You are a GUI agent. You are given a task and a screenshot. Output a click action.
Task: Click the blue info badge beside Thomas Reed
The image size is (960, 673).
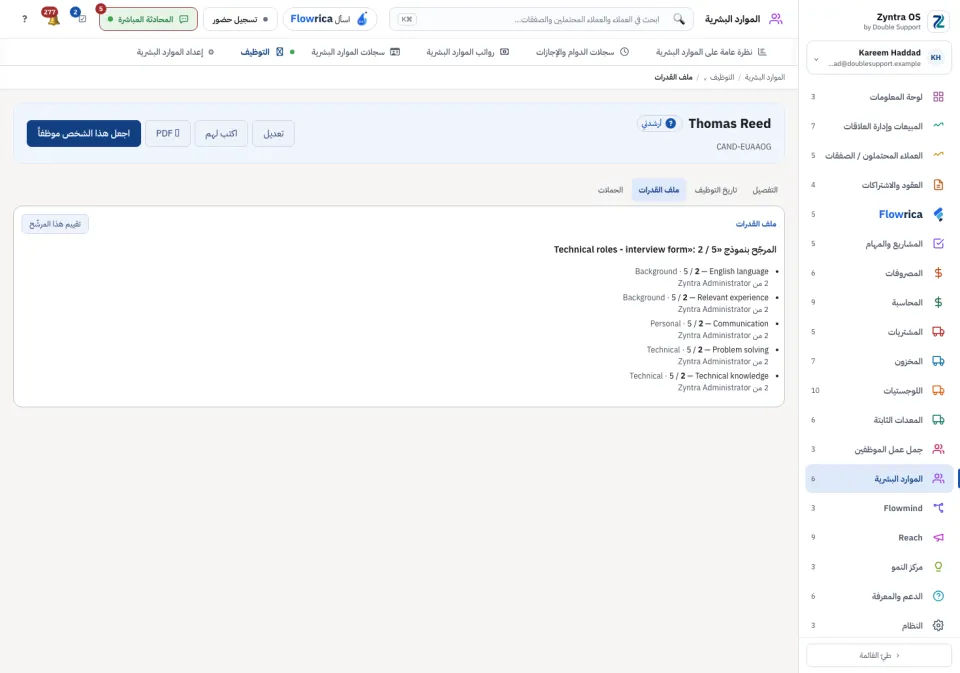[670, 124]
